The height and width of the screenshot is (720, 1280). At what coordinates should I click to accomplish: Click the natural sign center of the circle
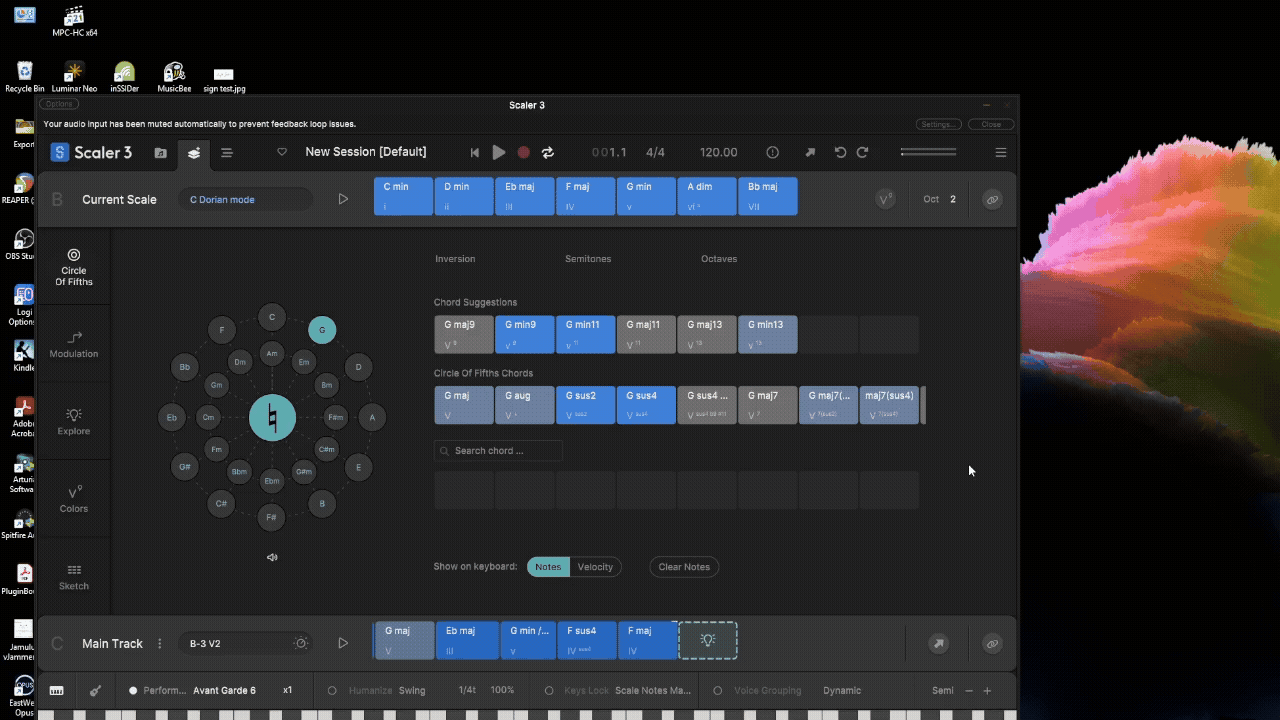[272, 417]
